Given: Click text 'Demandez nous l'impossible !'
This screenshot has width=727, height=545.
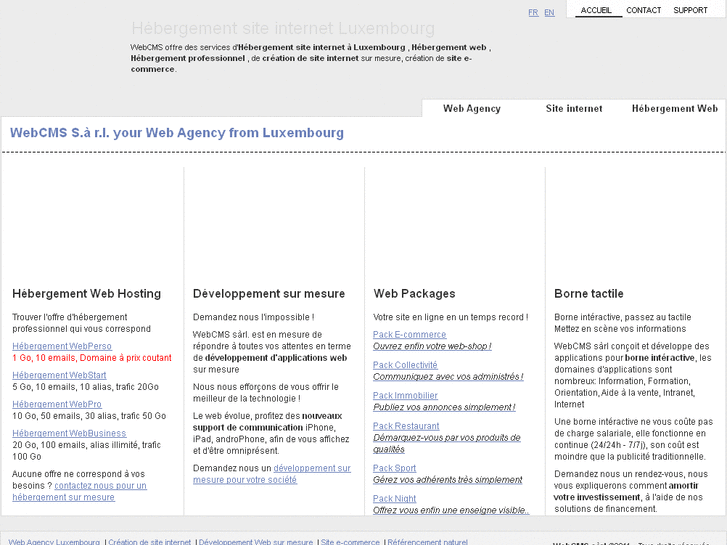Looking at the screenshot, I should click(x=254, y=317).
